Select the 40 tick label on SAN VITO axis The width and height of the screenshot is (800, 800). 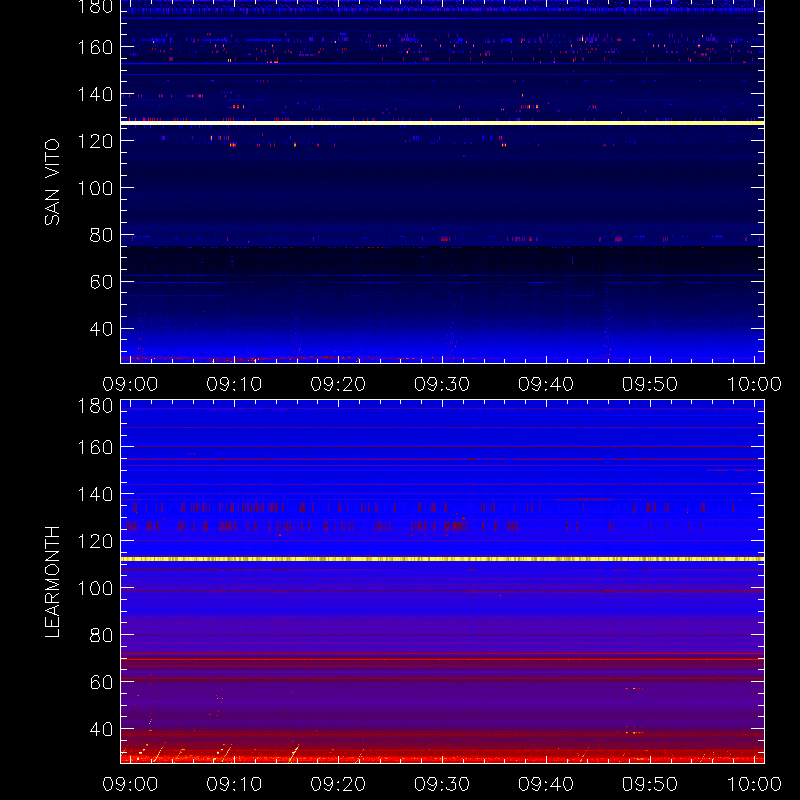click(x=101, y=329)
